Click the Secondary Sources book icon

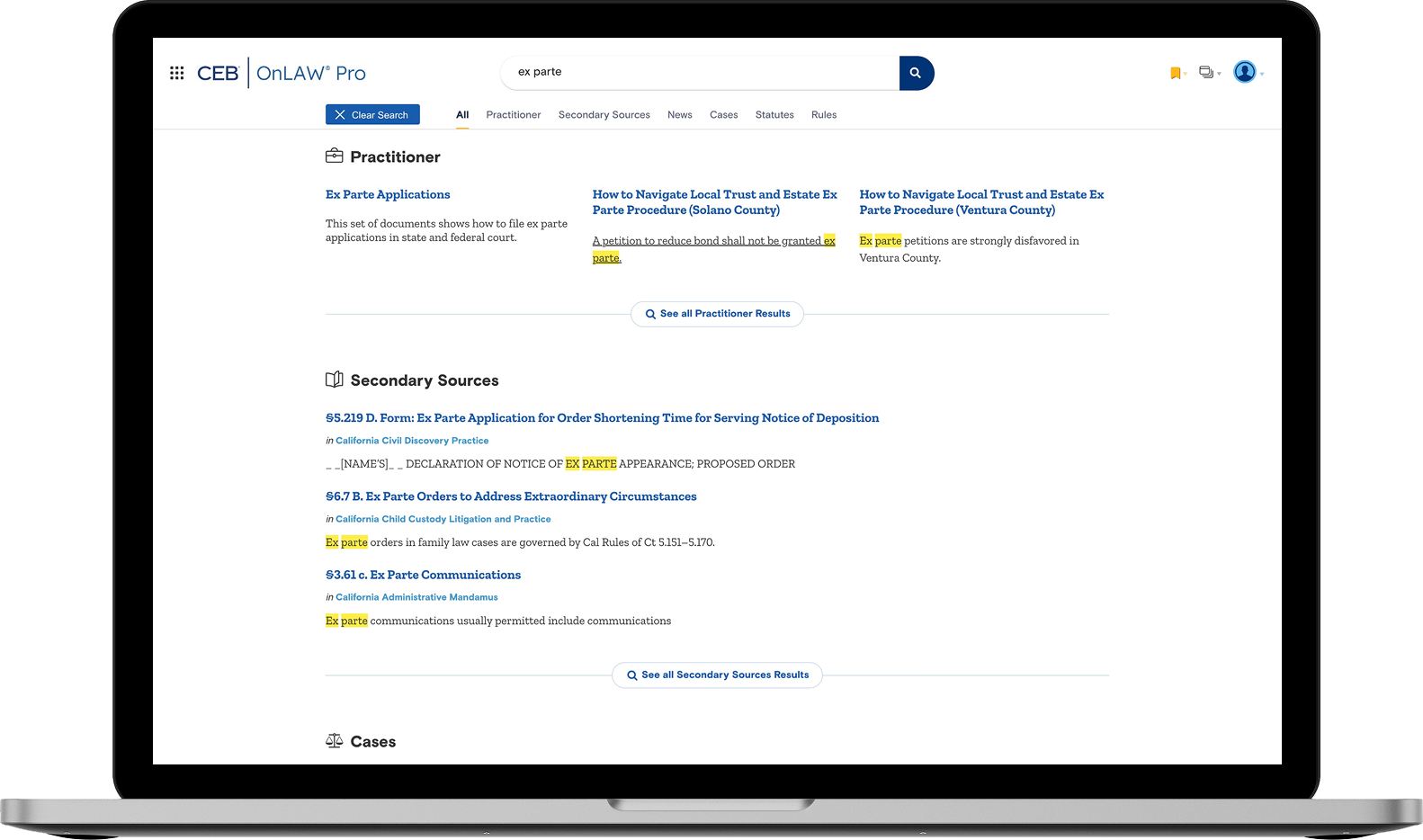(x=335, y=380)
